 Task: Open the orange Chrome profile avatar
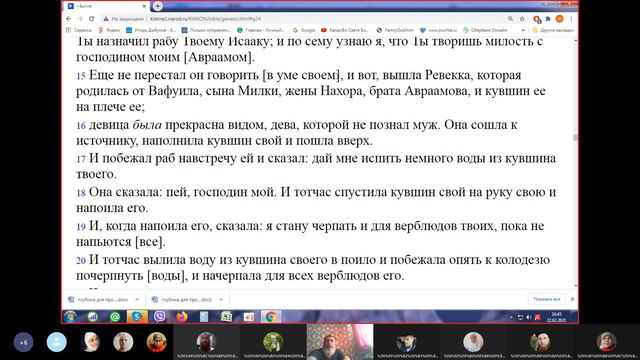(560, 19)
